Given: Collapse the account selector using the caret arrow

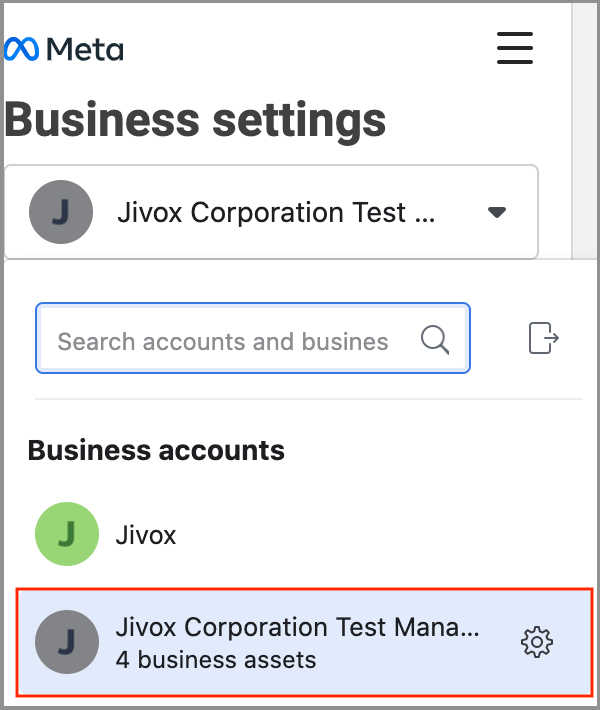Looking at the screenshot, I should pyautogui.click(x=497, y=212).
